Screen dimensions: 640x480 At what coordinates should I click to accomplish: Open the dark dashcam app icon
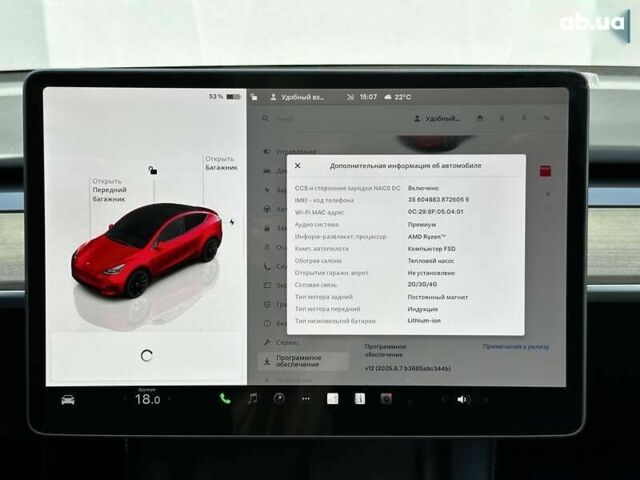[x=386, y=399]
